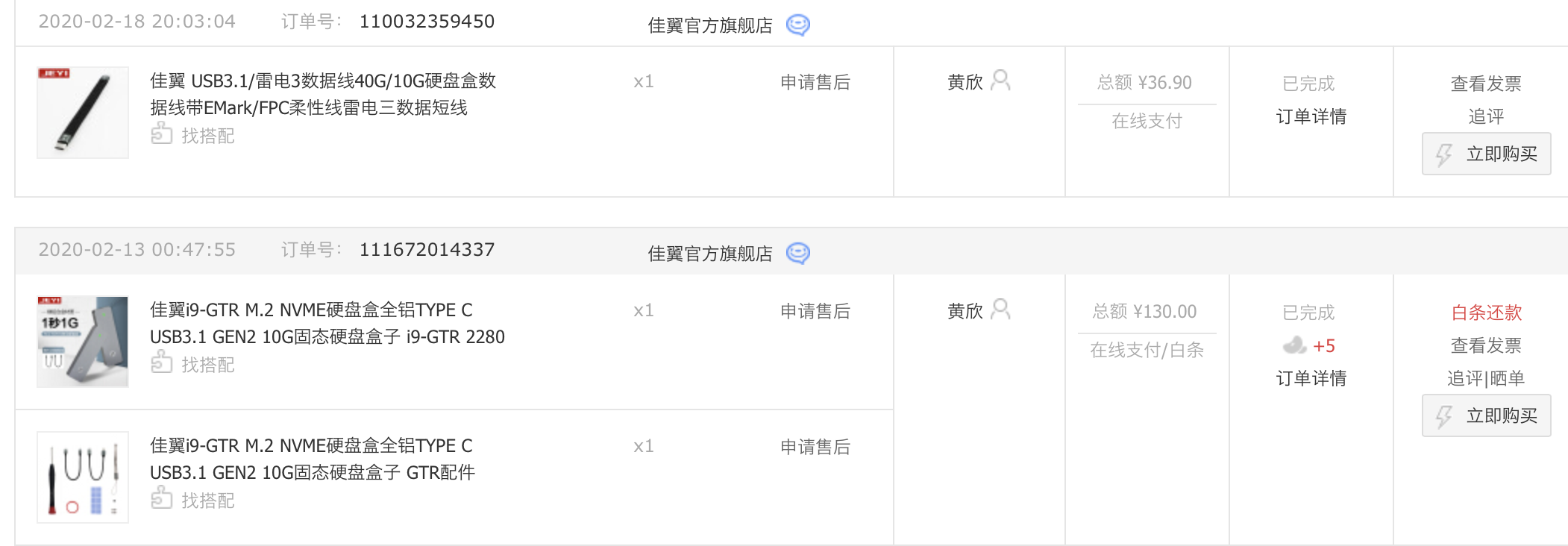Click 追评|晒单 for the second order
Viewport: 1568px width, 546px height.
(1486, 378)
